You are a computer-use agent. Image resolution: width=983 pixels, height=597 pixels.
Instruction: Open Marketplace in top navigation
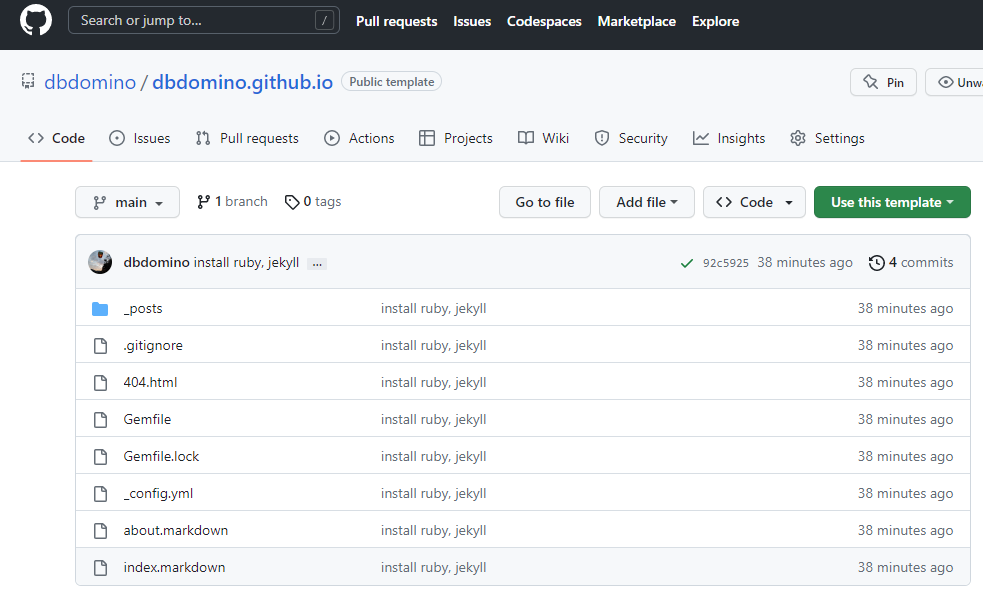tap(637, 21)
